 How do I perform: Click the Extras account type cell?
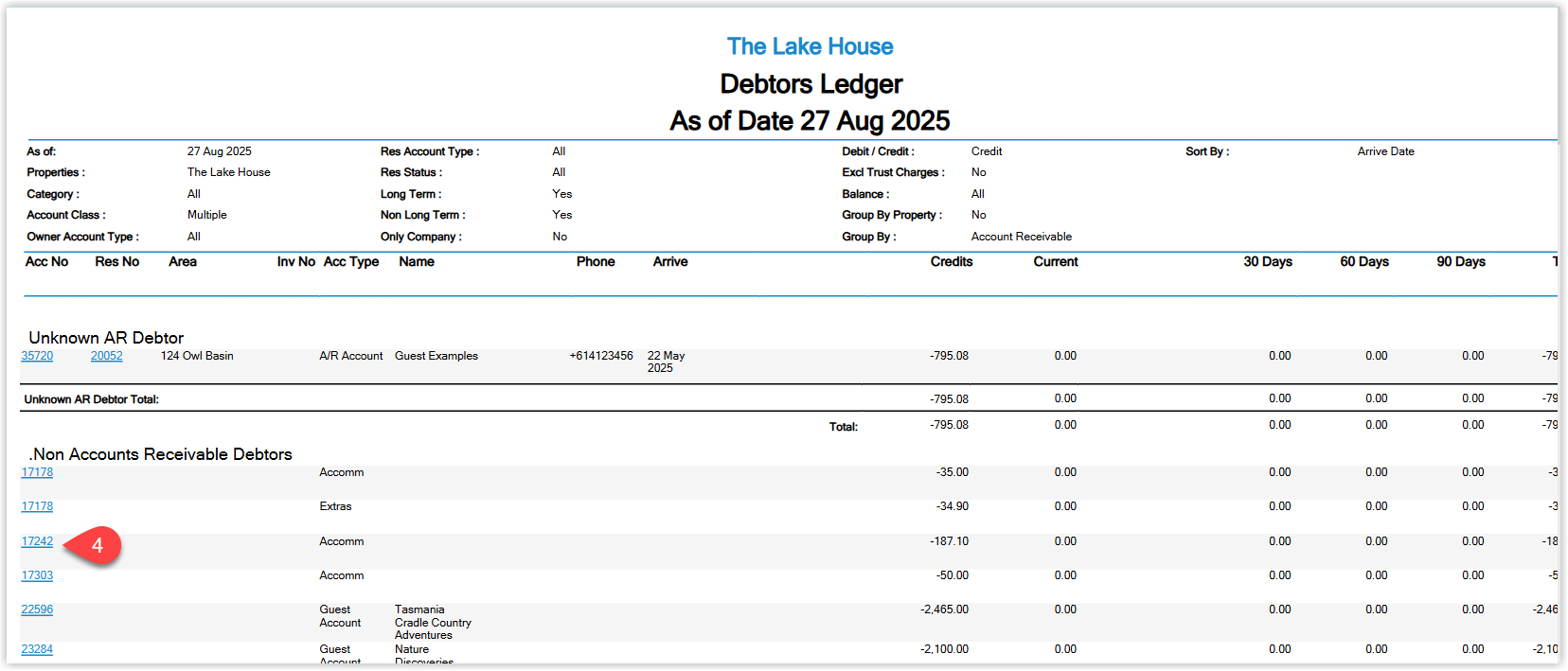click(335, 506)
